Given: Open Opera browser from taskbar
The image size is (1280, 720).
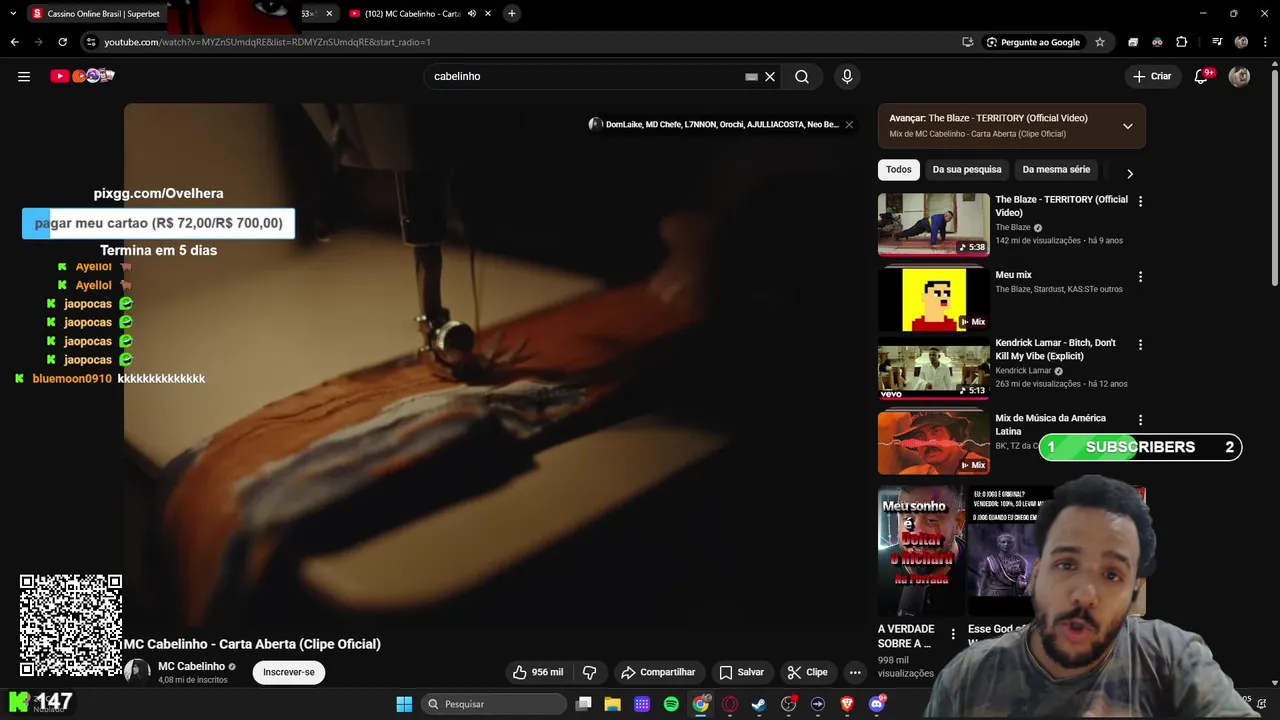Looking at the screenshot, I should tap(730, 704).
